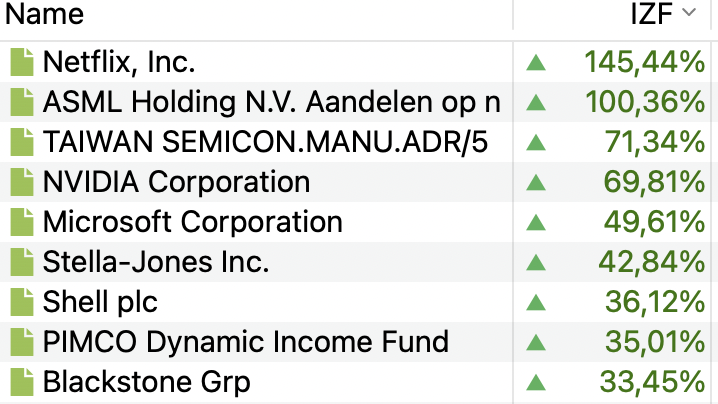Click the green up-arrow beside 69,81%
Image resolution: width=718 pixels, height=404 pixels.
click(536, 183)
